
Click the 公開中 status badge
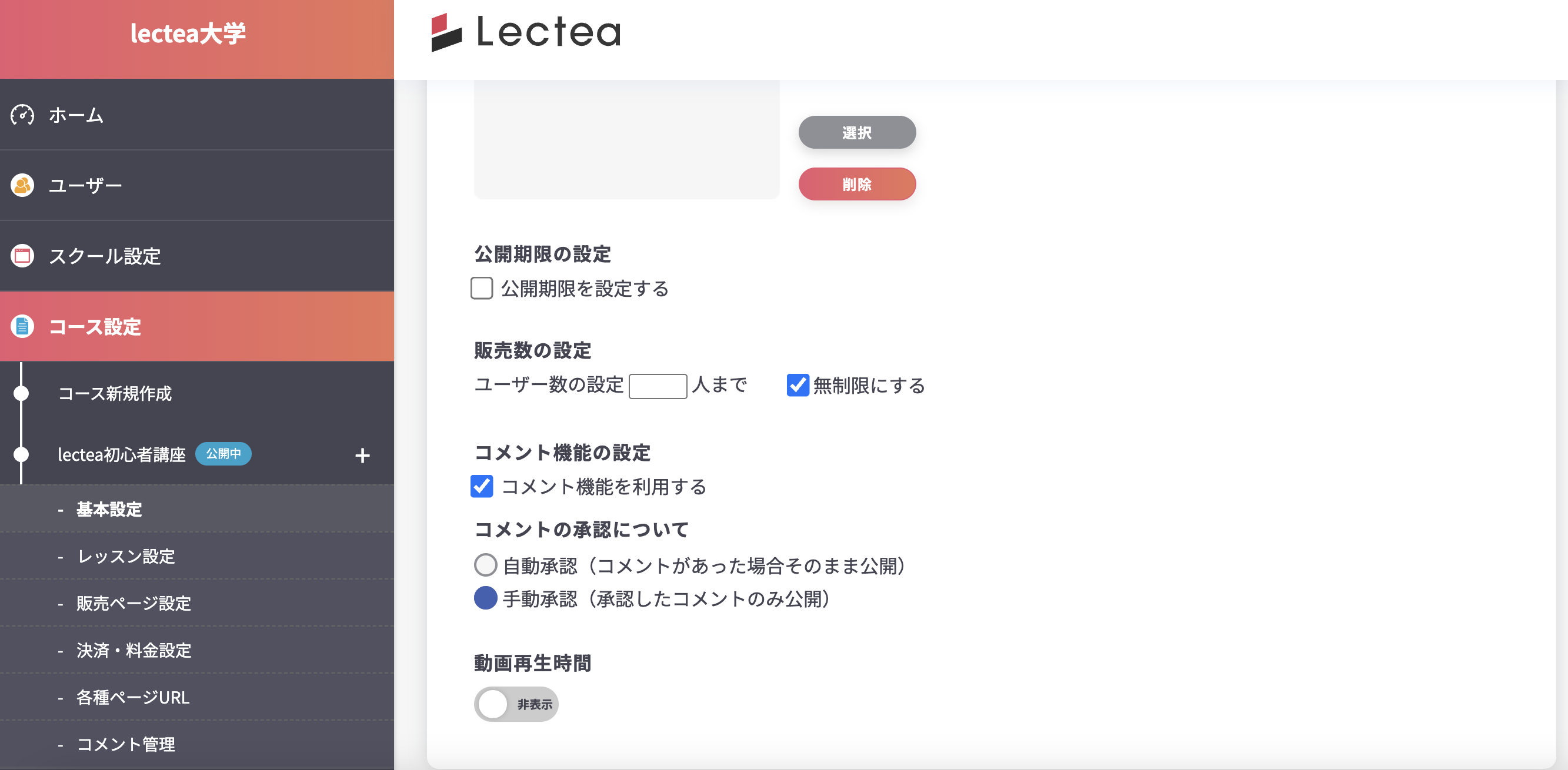[223, 454]
